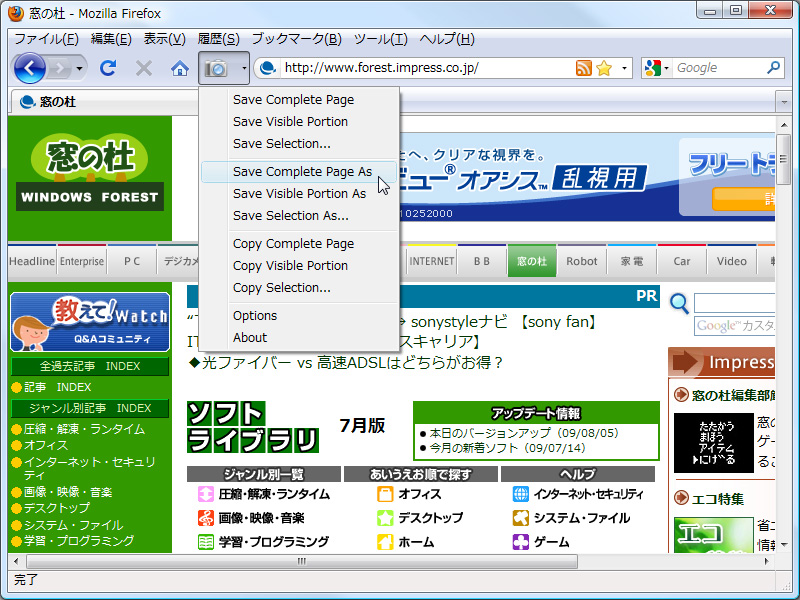Click the ゲーム clover icon under ヘルプ
The width and height of the screenshot is (800, 600).
point(522,539)
